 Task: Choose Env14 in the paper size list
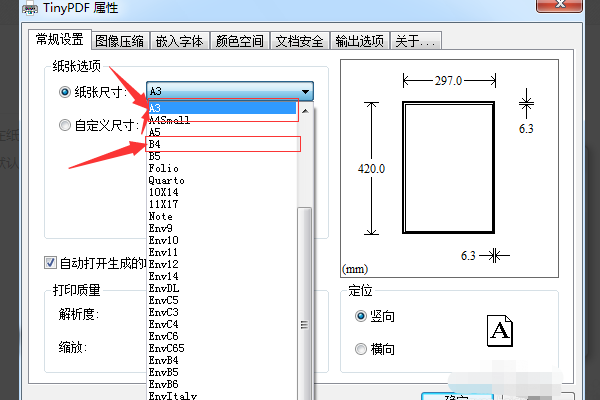(x=222, y=276)
